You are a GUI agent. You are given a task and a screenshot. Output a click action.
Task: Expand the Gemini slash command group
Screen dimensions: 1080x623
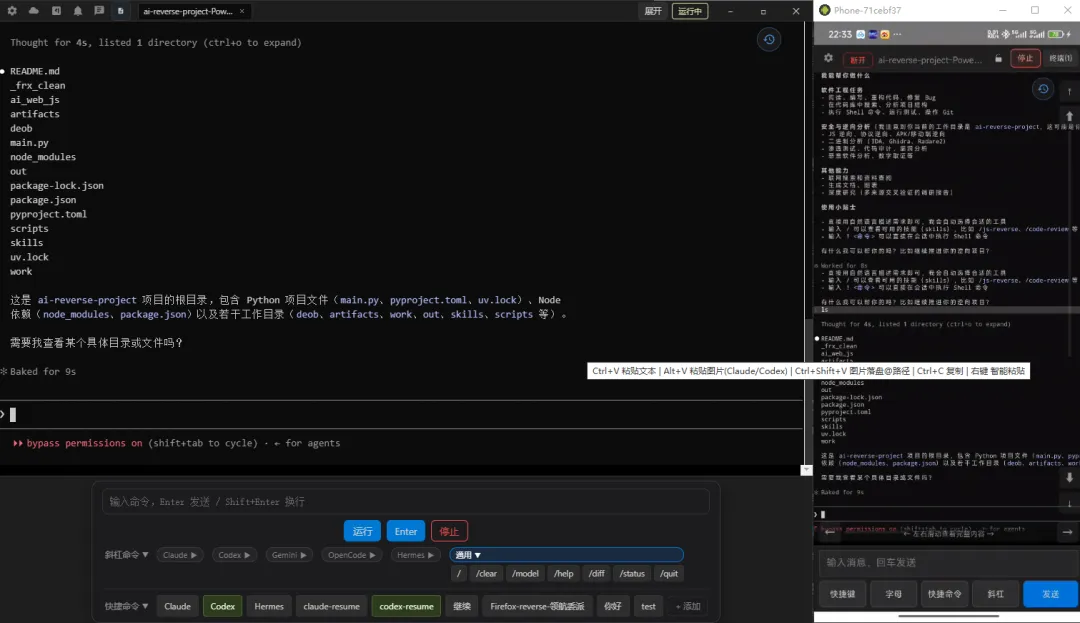pos(289,555)
